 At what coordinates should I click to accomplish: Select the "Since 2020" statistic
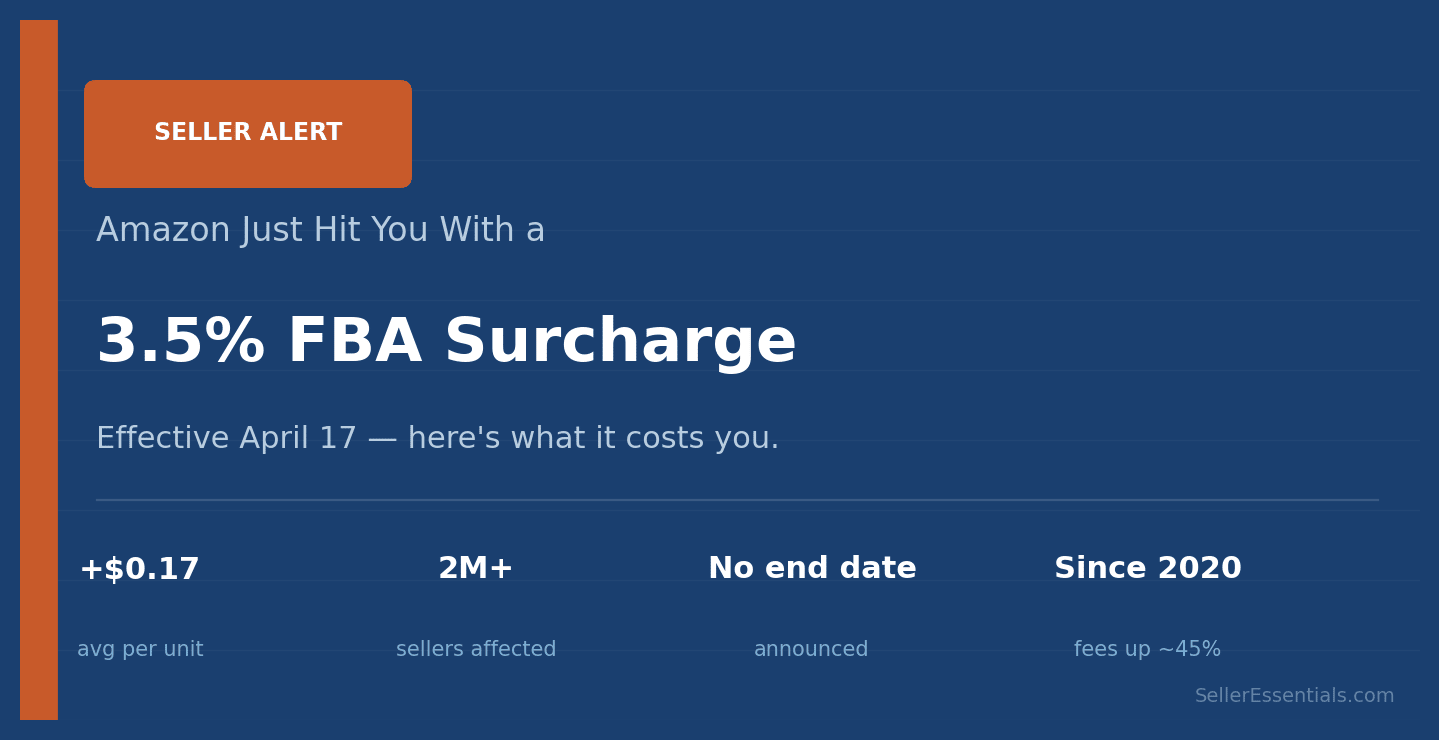point(1148,570)
